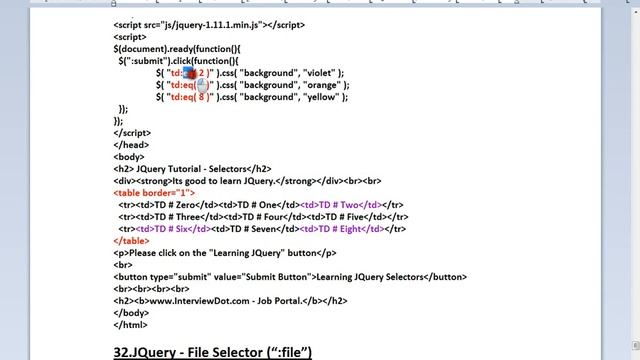Click the left indent marker on the ruler
Viewport: 640px width, 360px height.
[113, 4]
